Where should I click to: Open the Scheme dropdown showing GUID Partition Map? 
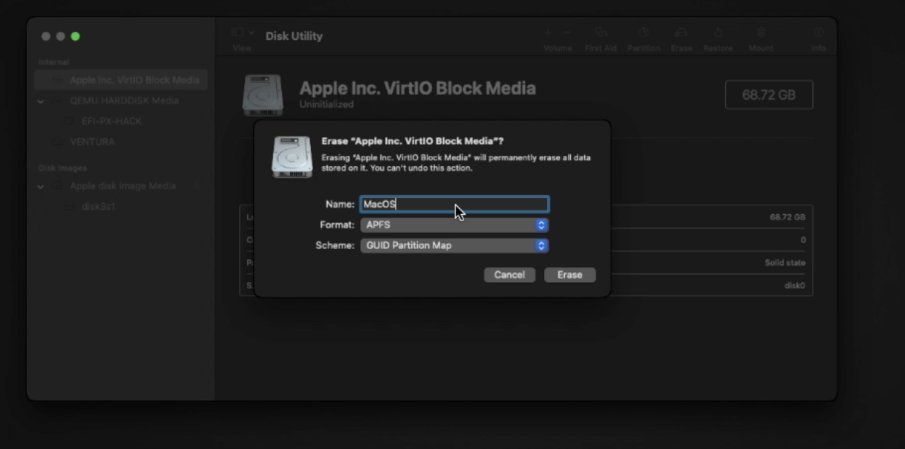click(x=454, y=246)
